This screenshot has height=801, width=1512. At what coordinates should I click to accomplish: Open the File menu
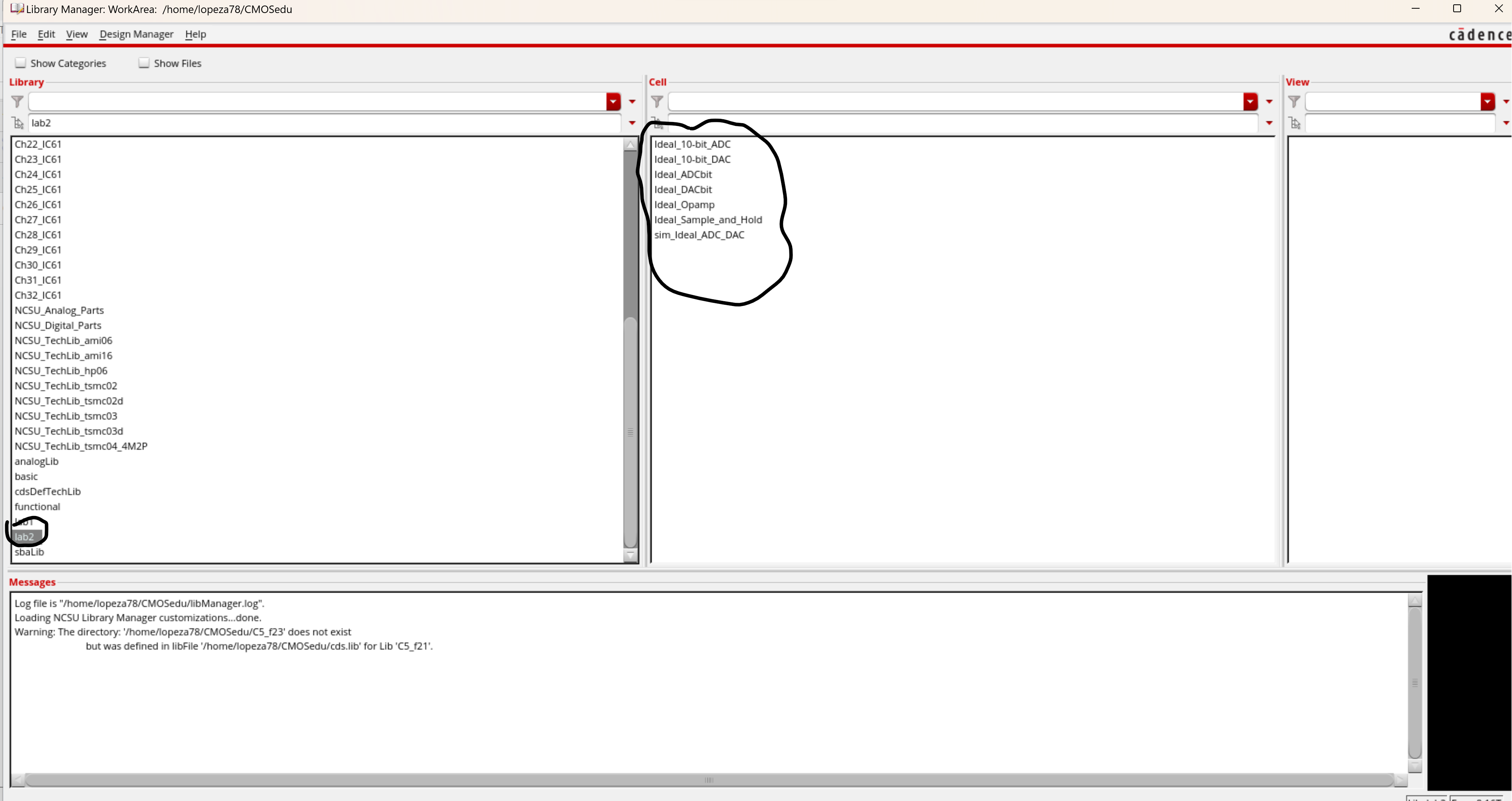coord(19,34)
